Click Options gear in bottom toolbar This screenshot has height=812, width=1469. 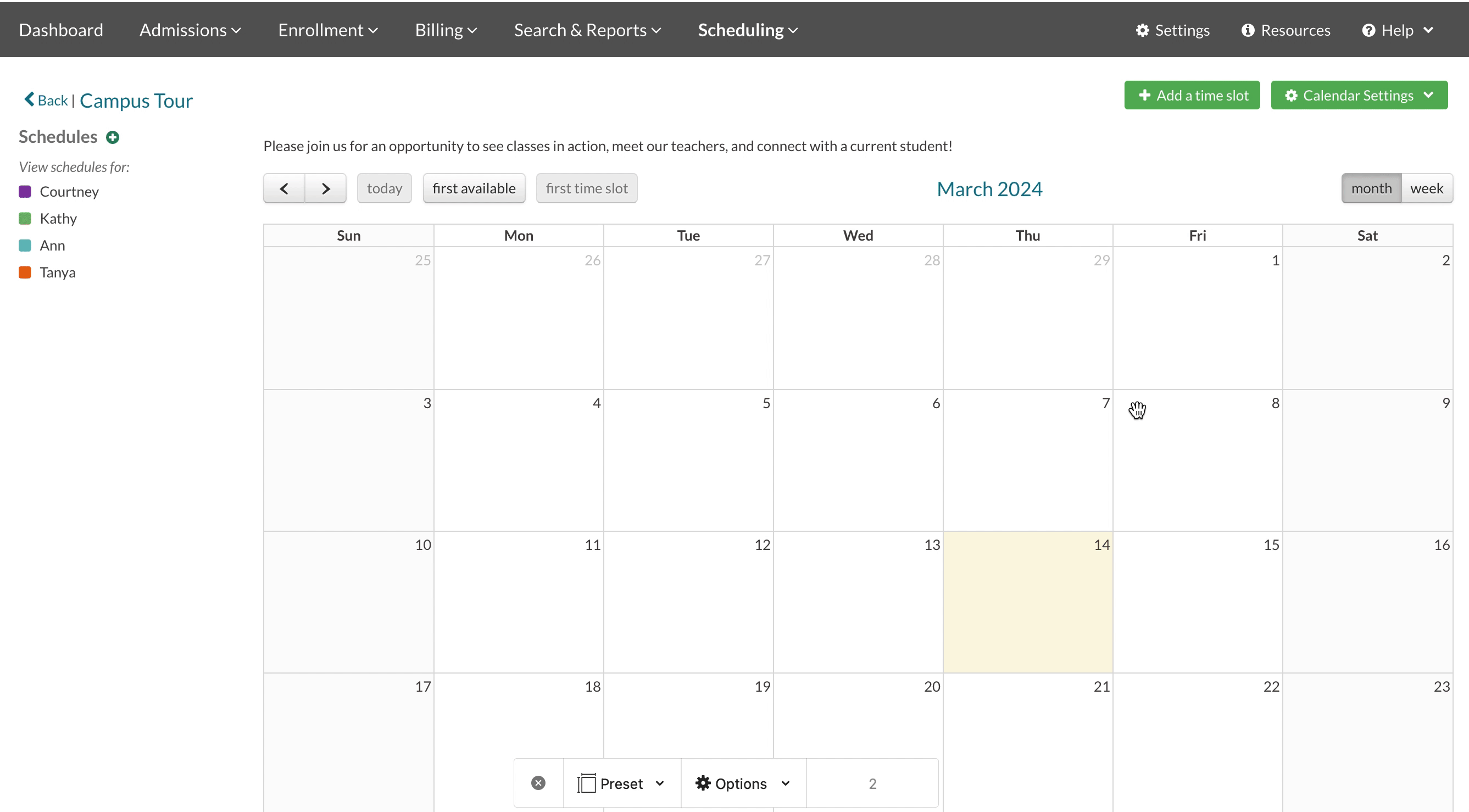703,783
